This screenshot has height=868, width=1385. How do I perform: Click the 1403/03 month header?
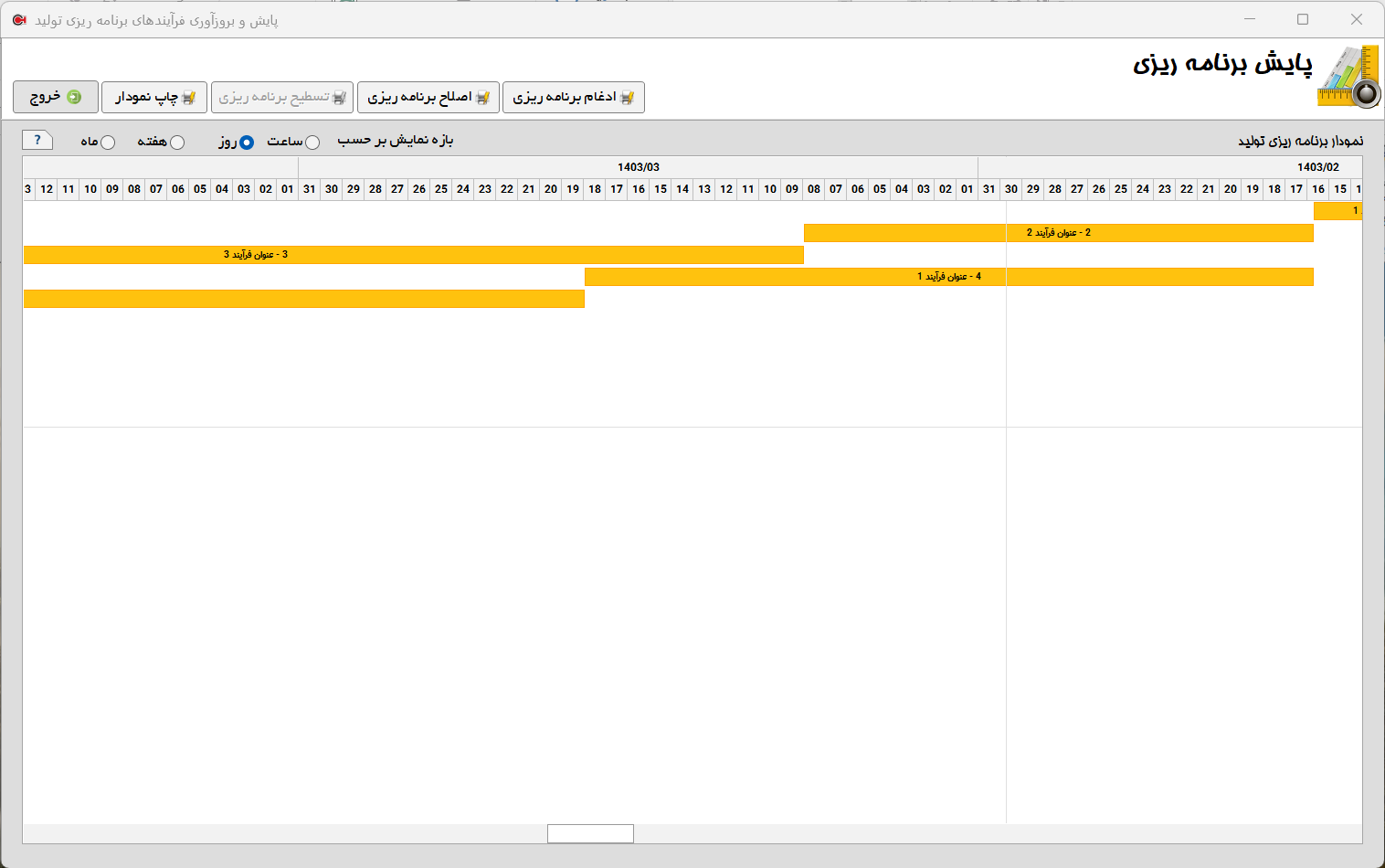tap(638, 167)
